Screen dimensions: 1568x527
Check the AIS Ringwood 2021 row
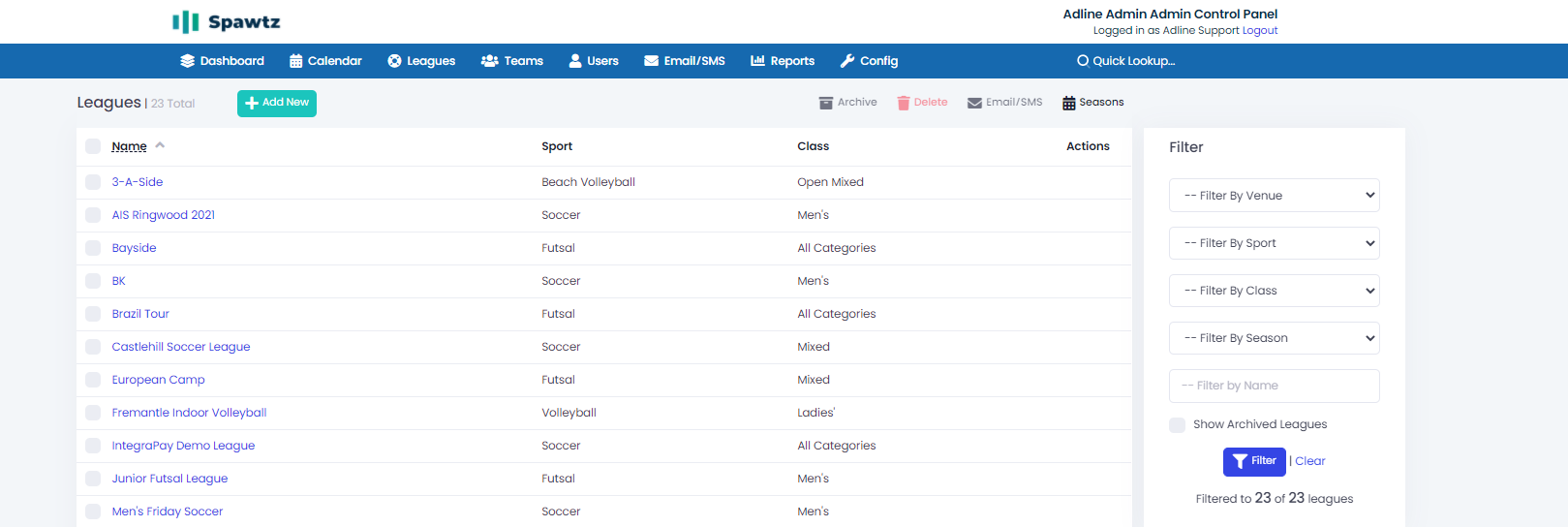pyautogui.click(x=93, y=215)
